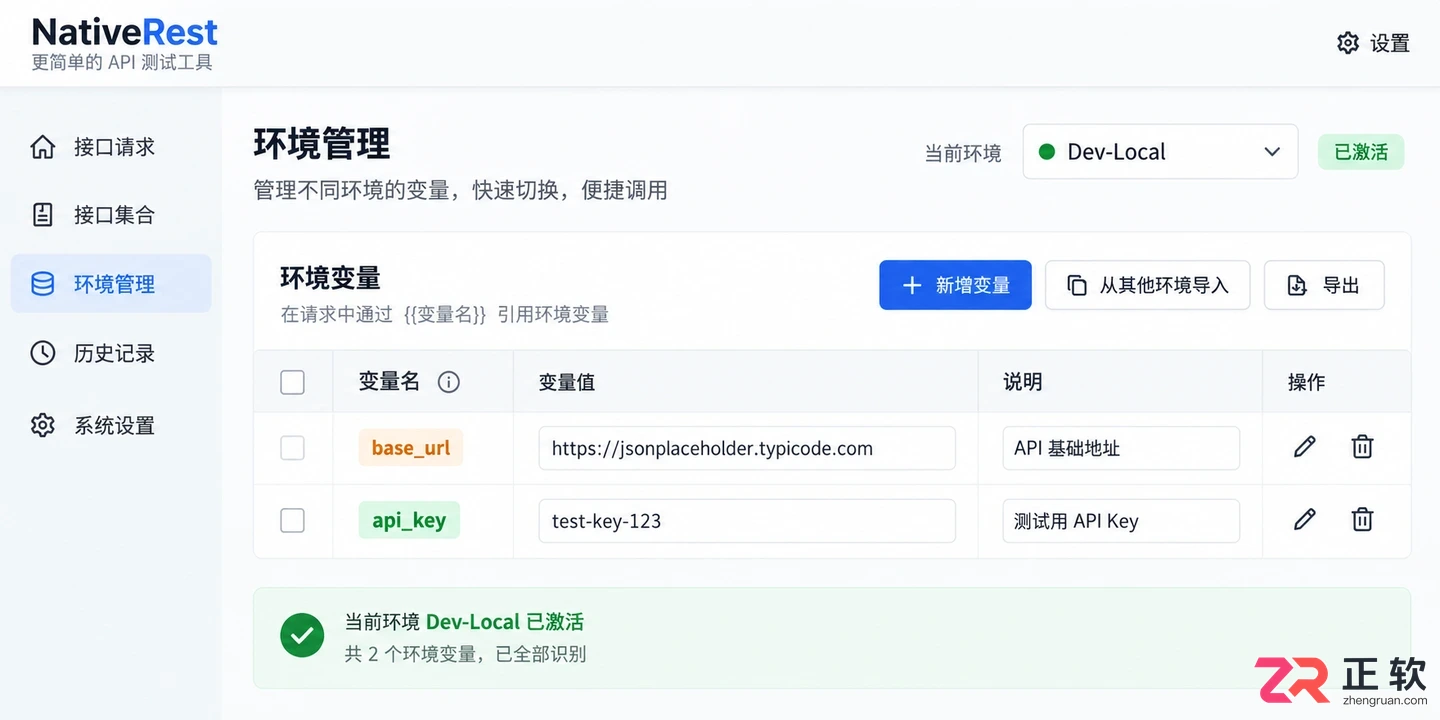Edit the base_url variable with pencil icon
Viewport: 1440px width, 720px height.
pyautogui.click(x=1305, y=447)
